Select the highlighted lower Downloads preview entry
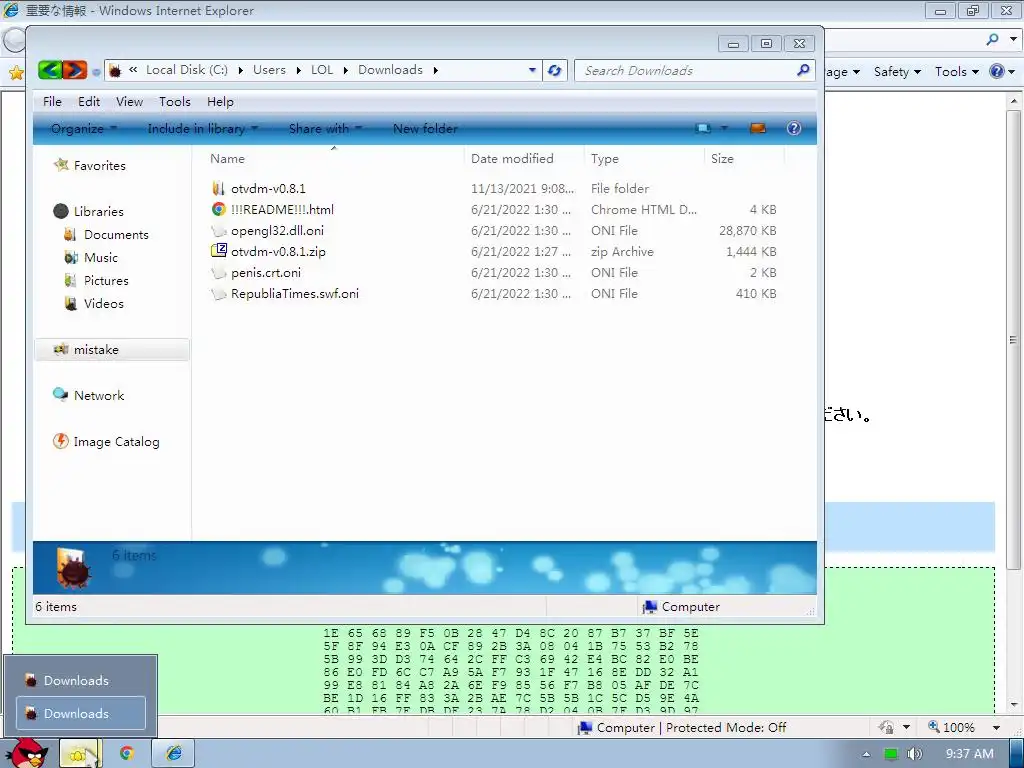This screenshot has width=1024, height=768. click(x=81, y=713)
